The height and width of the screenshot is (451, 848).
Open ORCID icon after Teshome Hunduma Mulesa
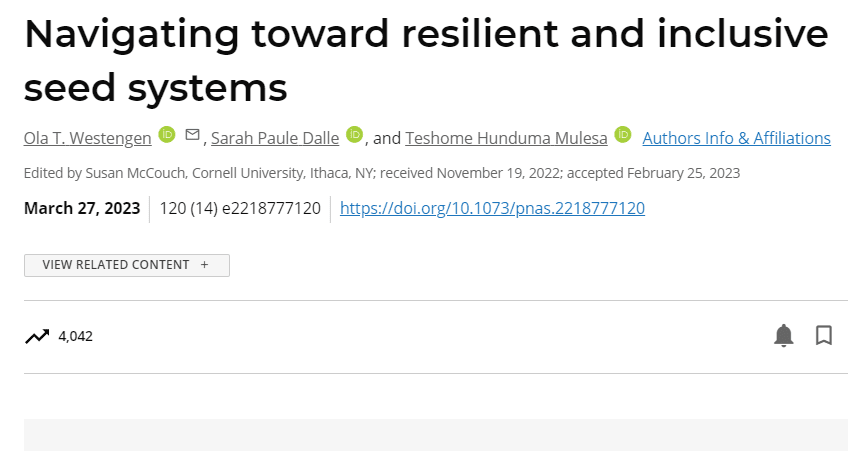tap(622, 134)
